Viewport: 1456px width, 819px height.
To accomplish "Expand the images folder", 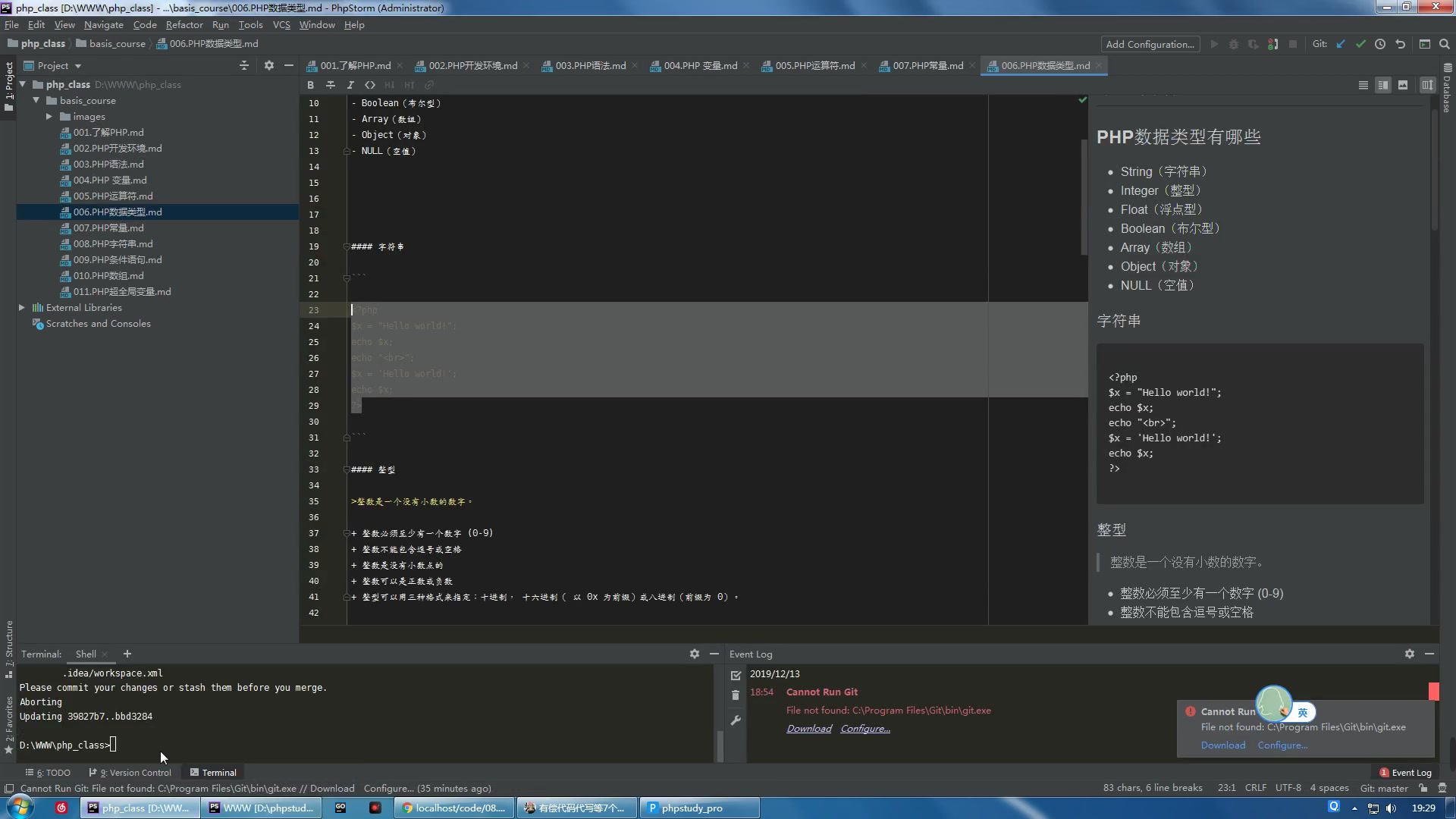I will pos(49,117).
